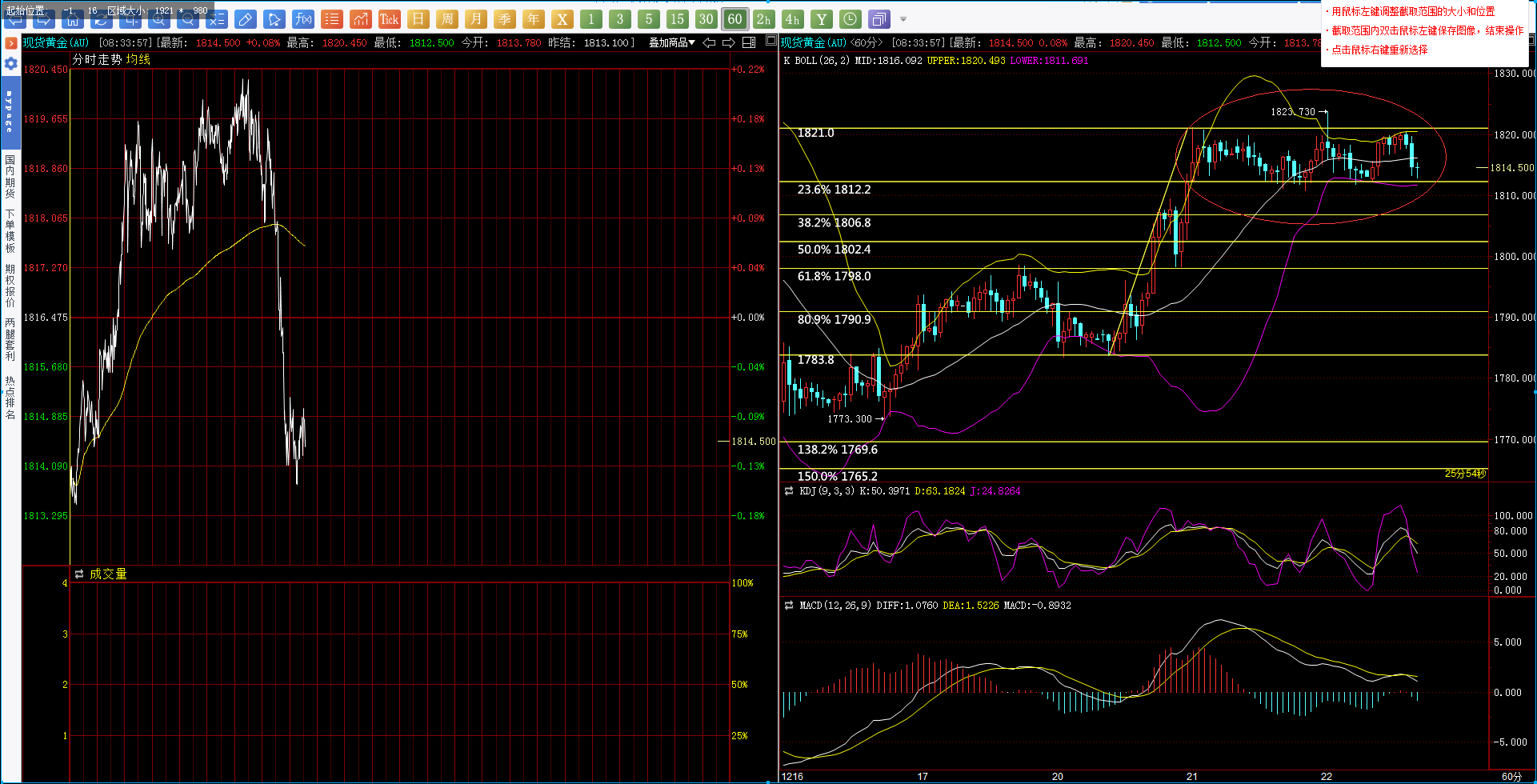Toggle the 4h period button
Viewport: 1537px width, 784px height.
(792, 19)
